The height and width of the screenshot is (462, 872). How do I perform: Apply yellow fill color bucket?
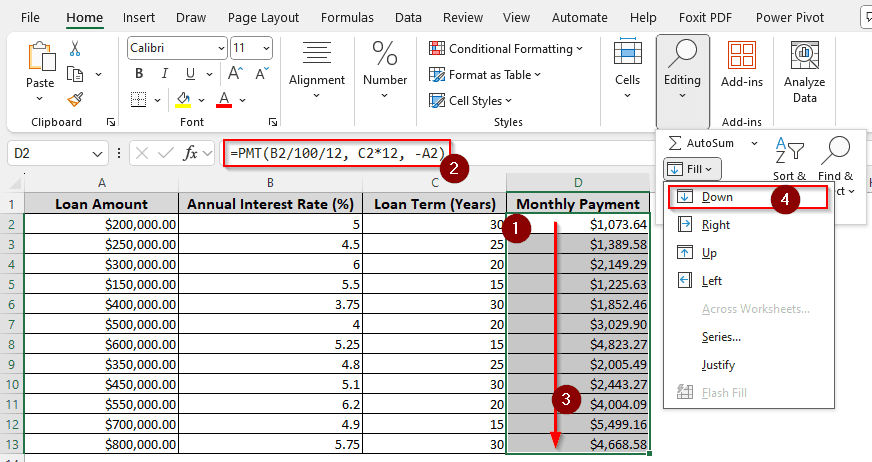pyautogui.click(x=184, y=100)
